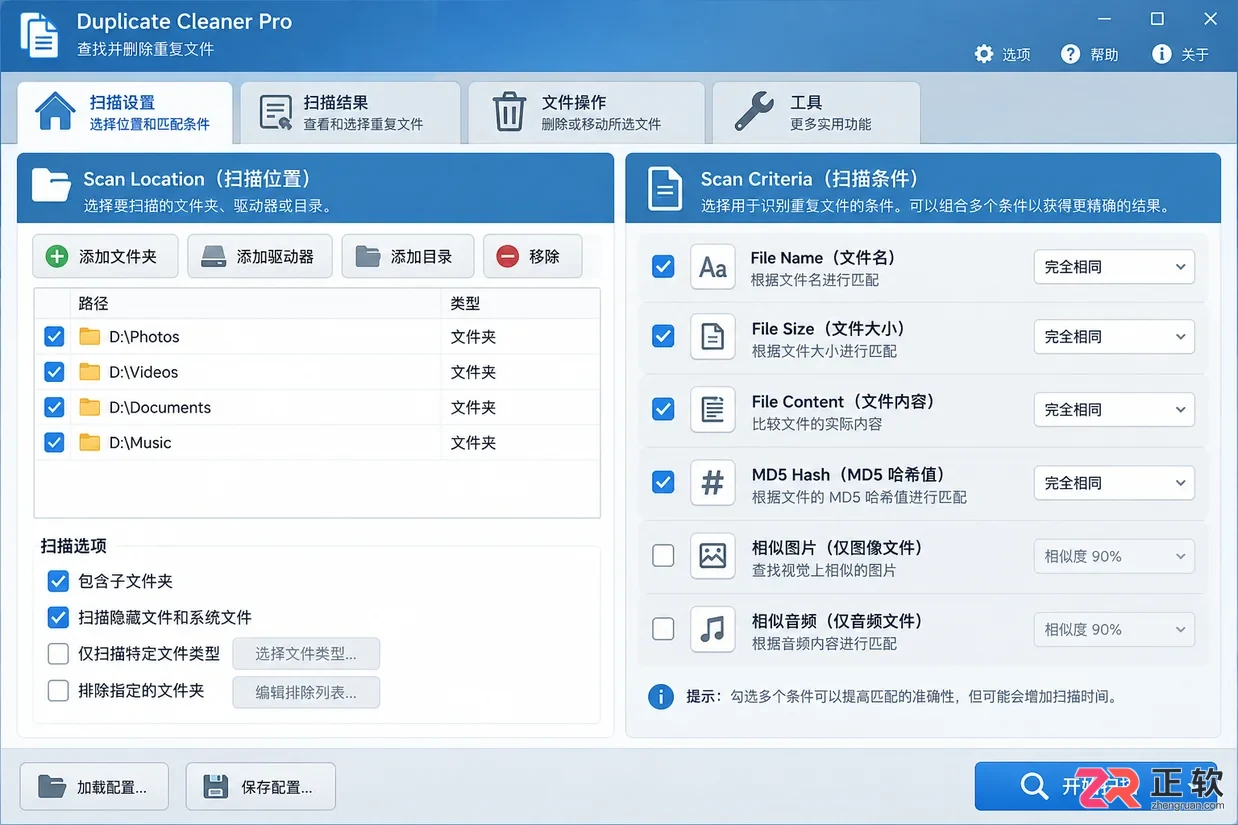The width and height of the screenshot is (1238, 825).
Task: Click the green plus icon on 添加文件夹
Action: point(58,257)
